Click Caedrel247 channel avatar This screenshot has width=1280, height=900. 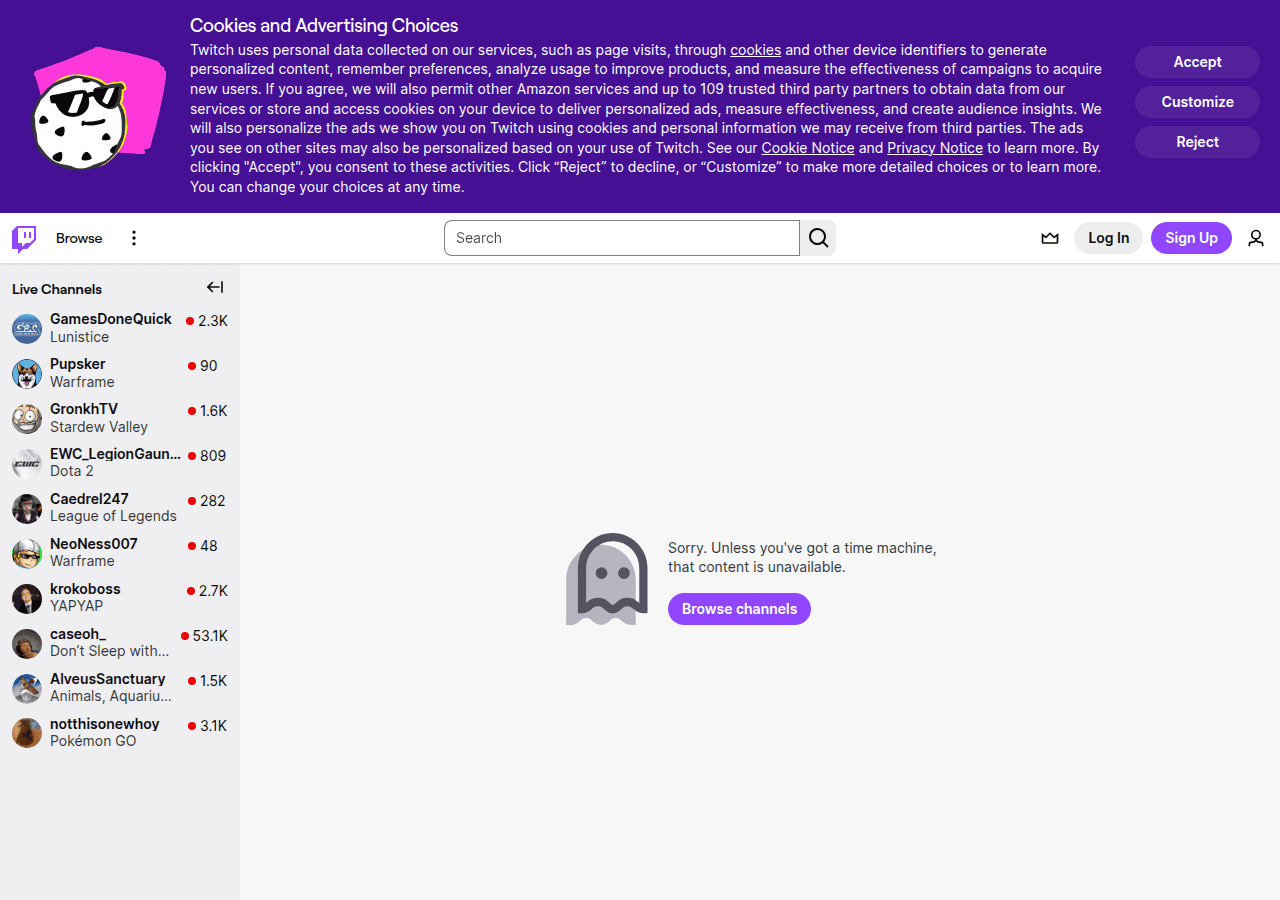point(27,509)
